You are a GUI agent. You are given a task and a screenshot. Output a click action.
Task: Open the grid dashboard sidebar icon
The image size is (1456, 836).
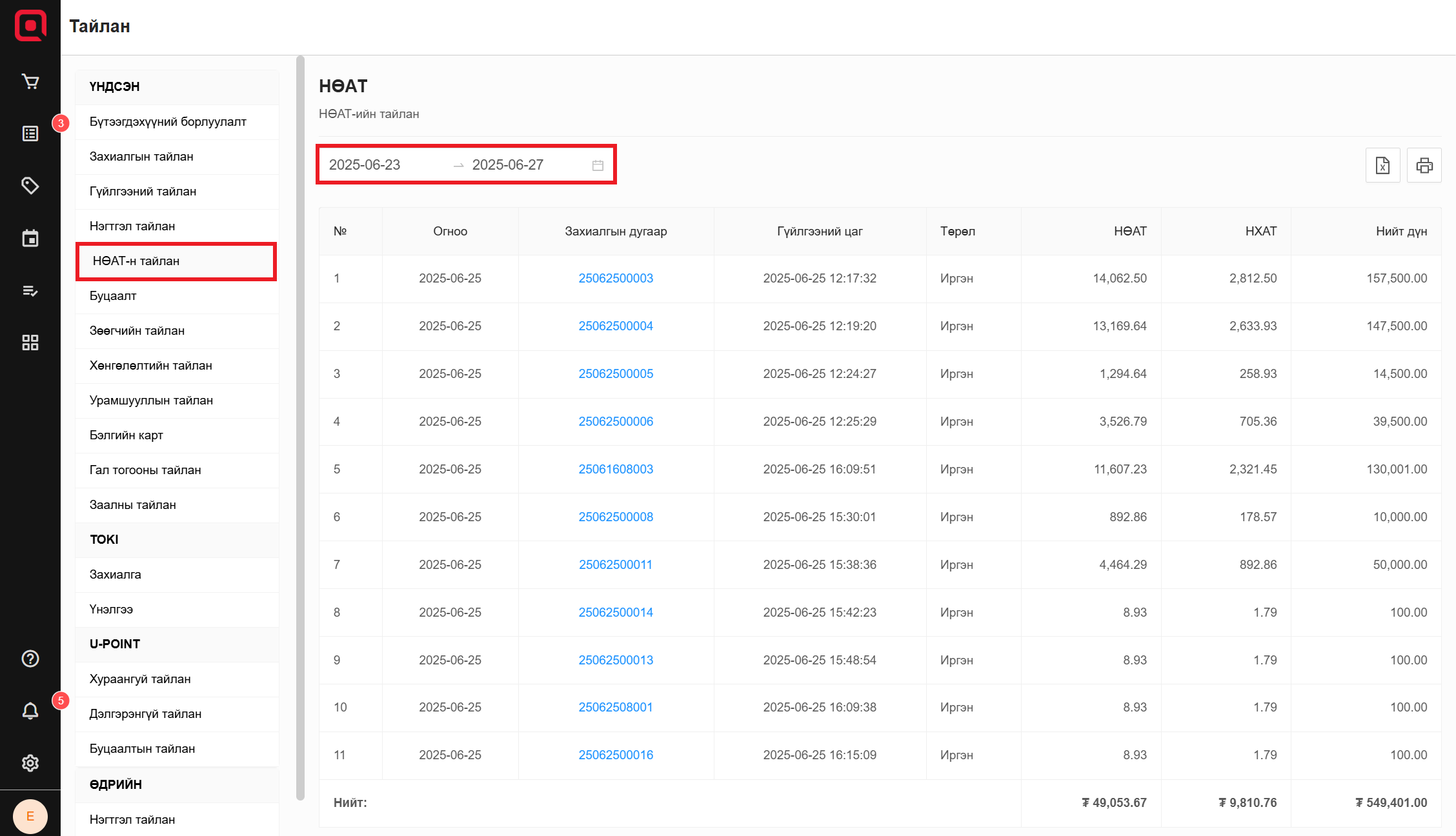tap(30, 343)
